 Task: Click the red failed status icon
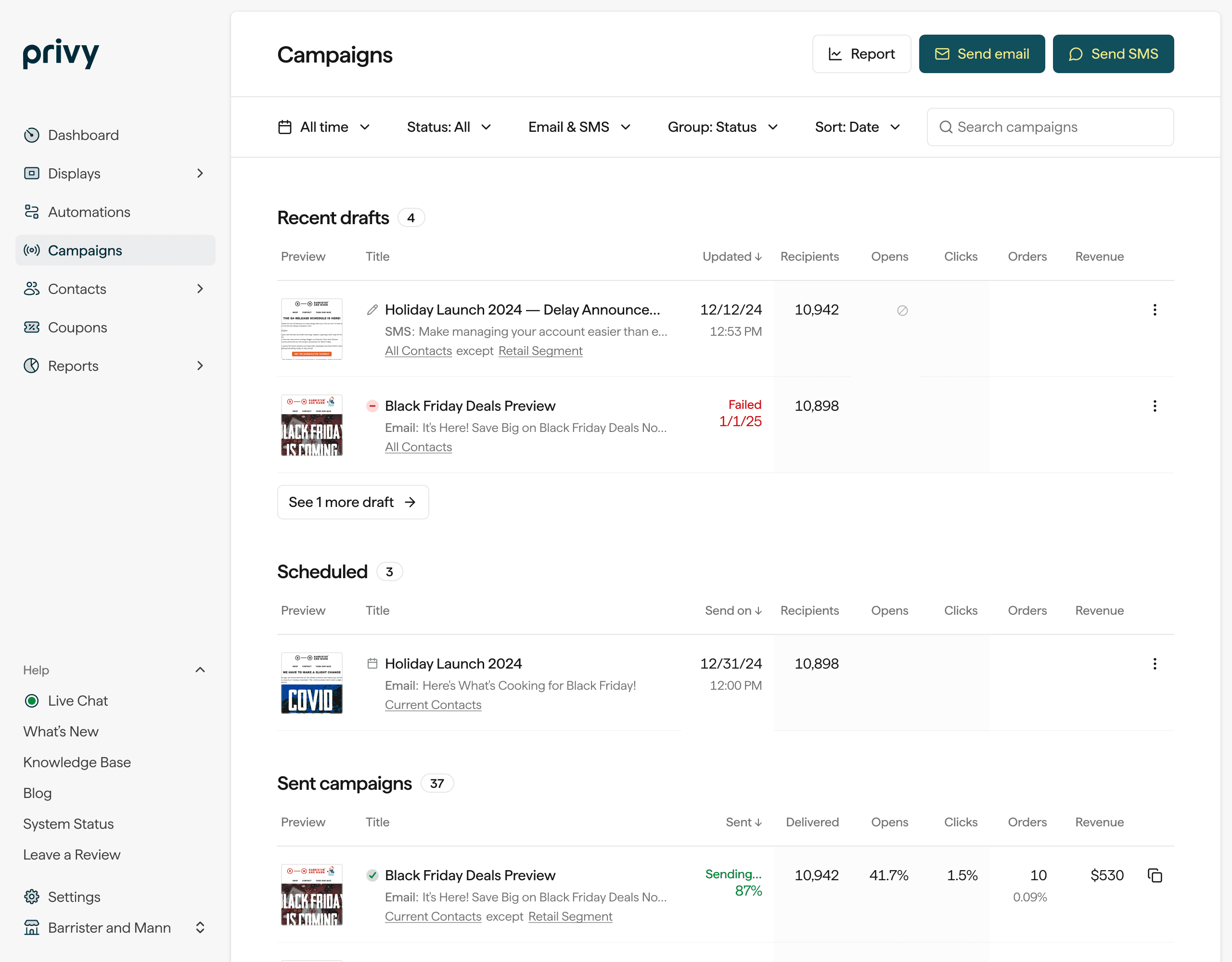pyautogui.click(x=372, y=406)
